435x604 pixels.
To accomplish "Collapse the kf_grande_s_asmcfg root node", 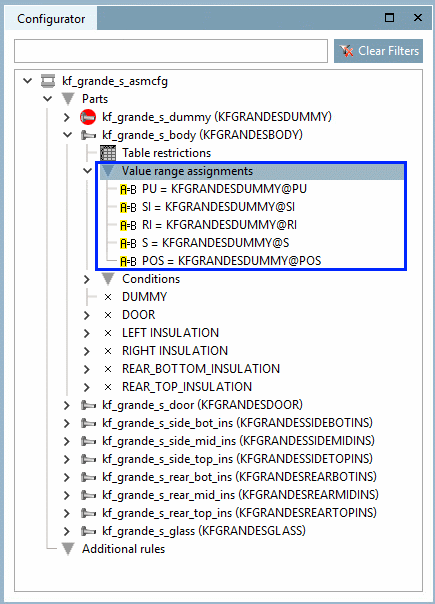I will [x=27, y=81].
